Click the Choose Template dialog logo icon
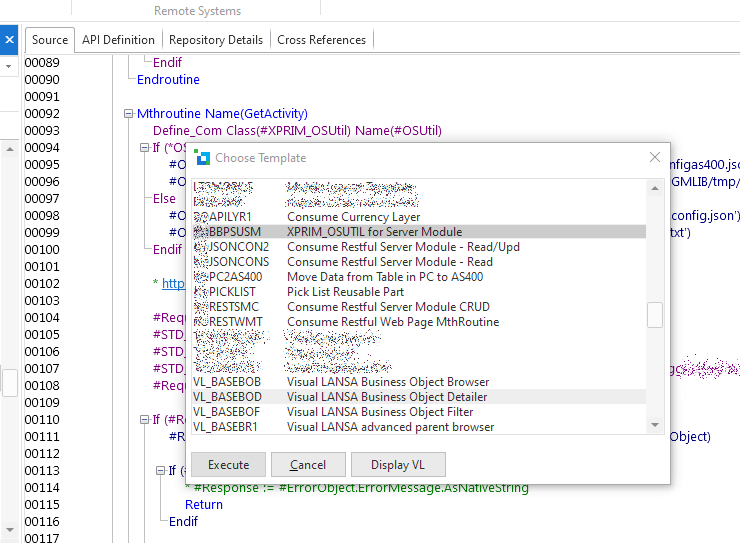This screenshot has width=740, height=543. click(x=201, y=157)
